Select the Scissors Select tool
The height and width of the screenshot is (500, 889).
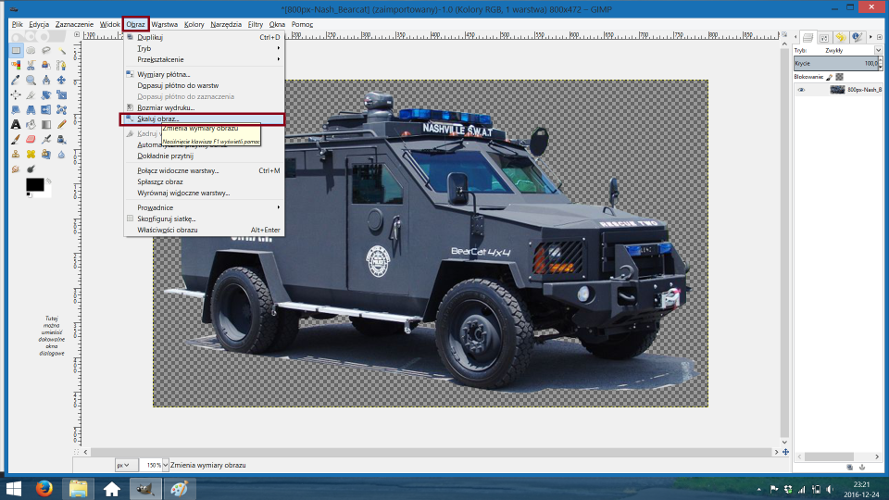(x=31, y=65)
